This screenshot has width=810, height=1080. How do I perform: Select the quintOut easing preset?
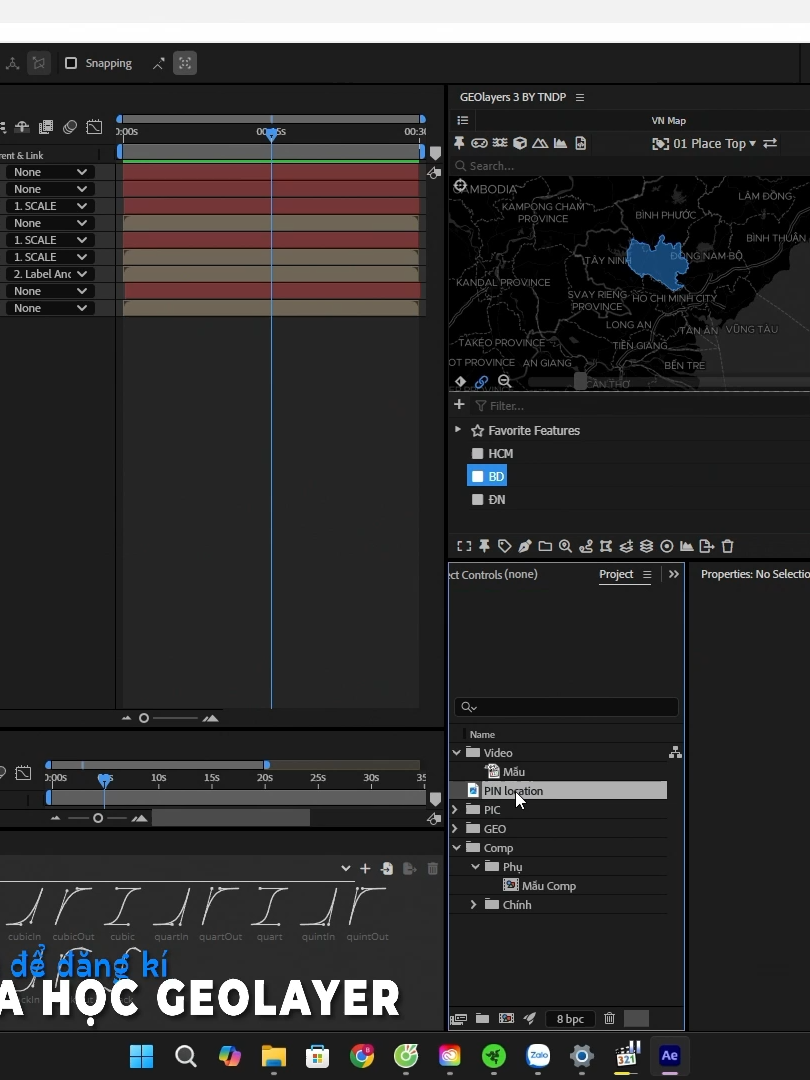367,913
